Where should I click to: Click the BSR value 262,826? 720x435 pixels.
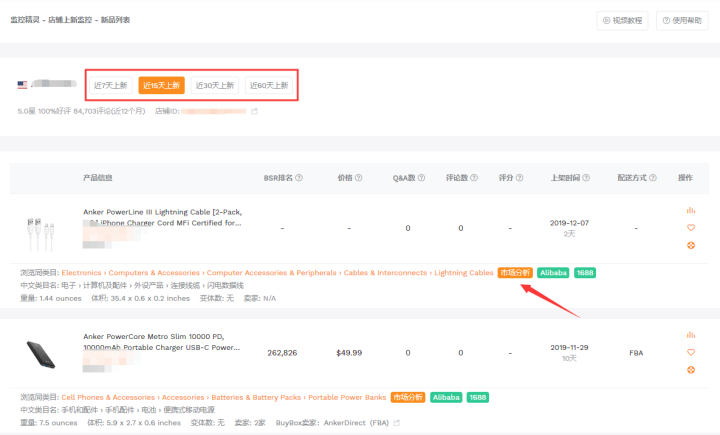tap(282, 353)
